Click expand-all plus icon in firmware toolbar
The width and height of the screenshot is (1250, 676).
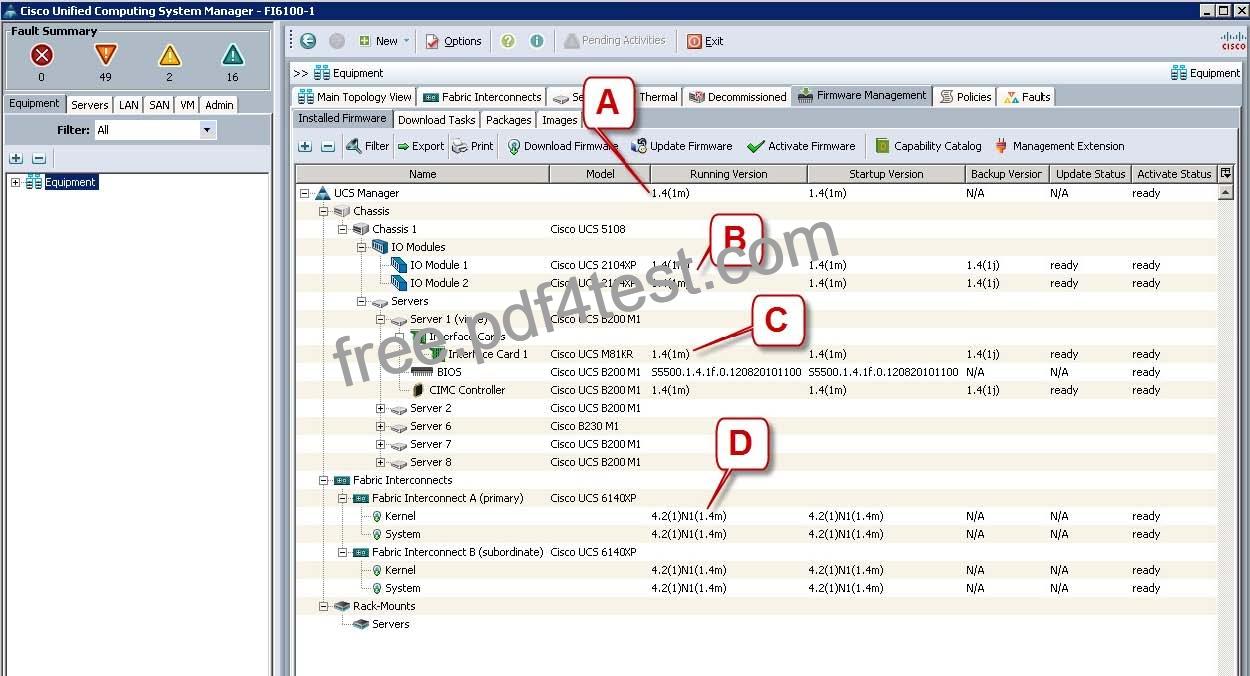pos(305,146)
